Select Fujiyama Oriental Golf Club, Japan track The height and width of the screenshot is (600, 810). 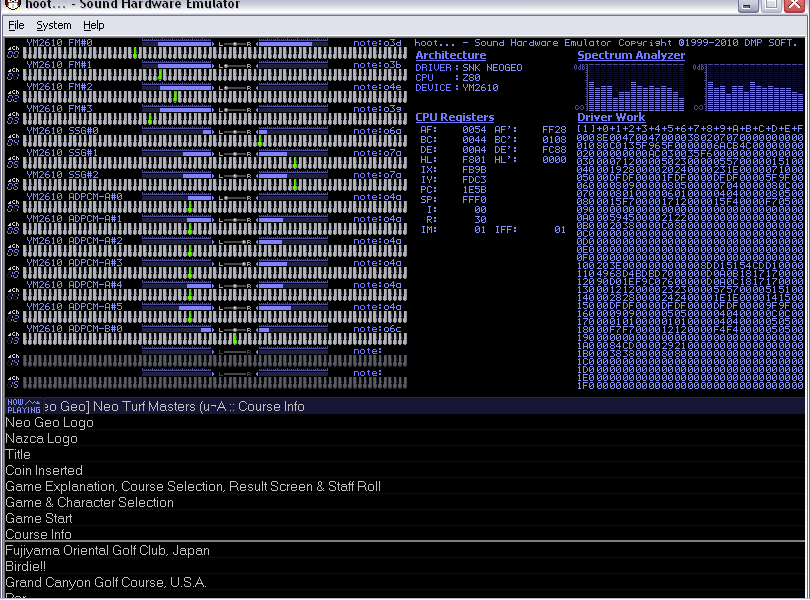(x=107, y=550)
